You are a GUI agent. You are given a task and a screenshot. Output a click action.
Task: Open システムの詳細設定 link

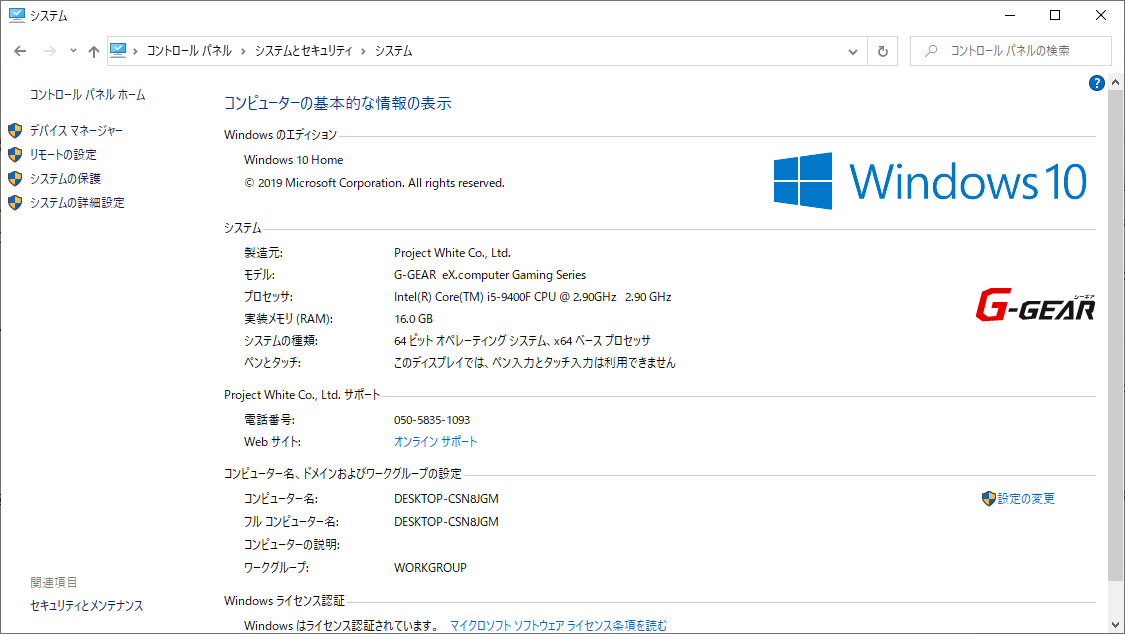(x=77, y=203)
